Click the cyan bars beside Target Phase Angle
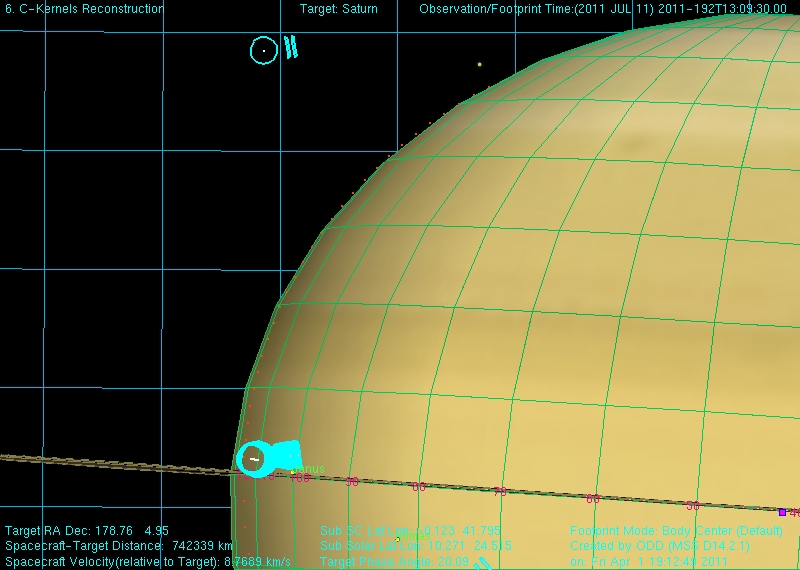Image resolution: width=800 pixels, height=570 pixels. pyautogui.click(x=483, y=564)
